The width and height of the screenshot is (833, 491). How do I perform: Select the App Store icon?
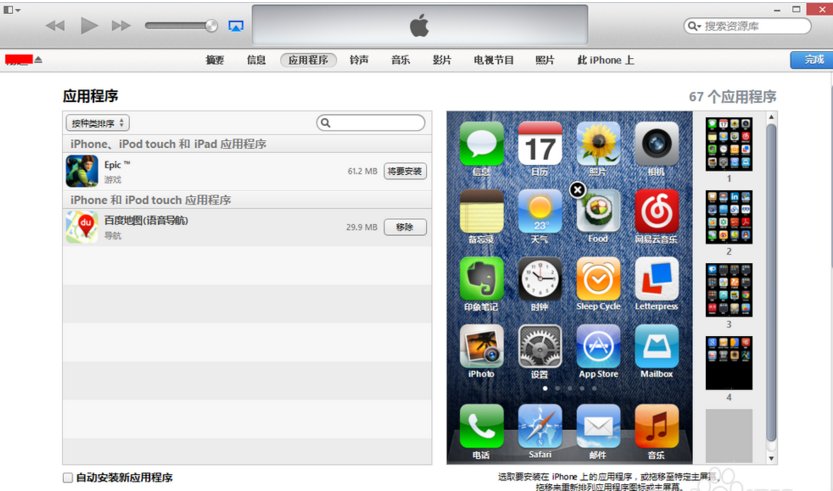pyautogui.click(x=598, y=346)
